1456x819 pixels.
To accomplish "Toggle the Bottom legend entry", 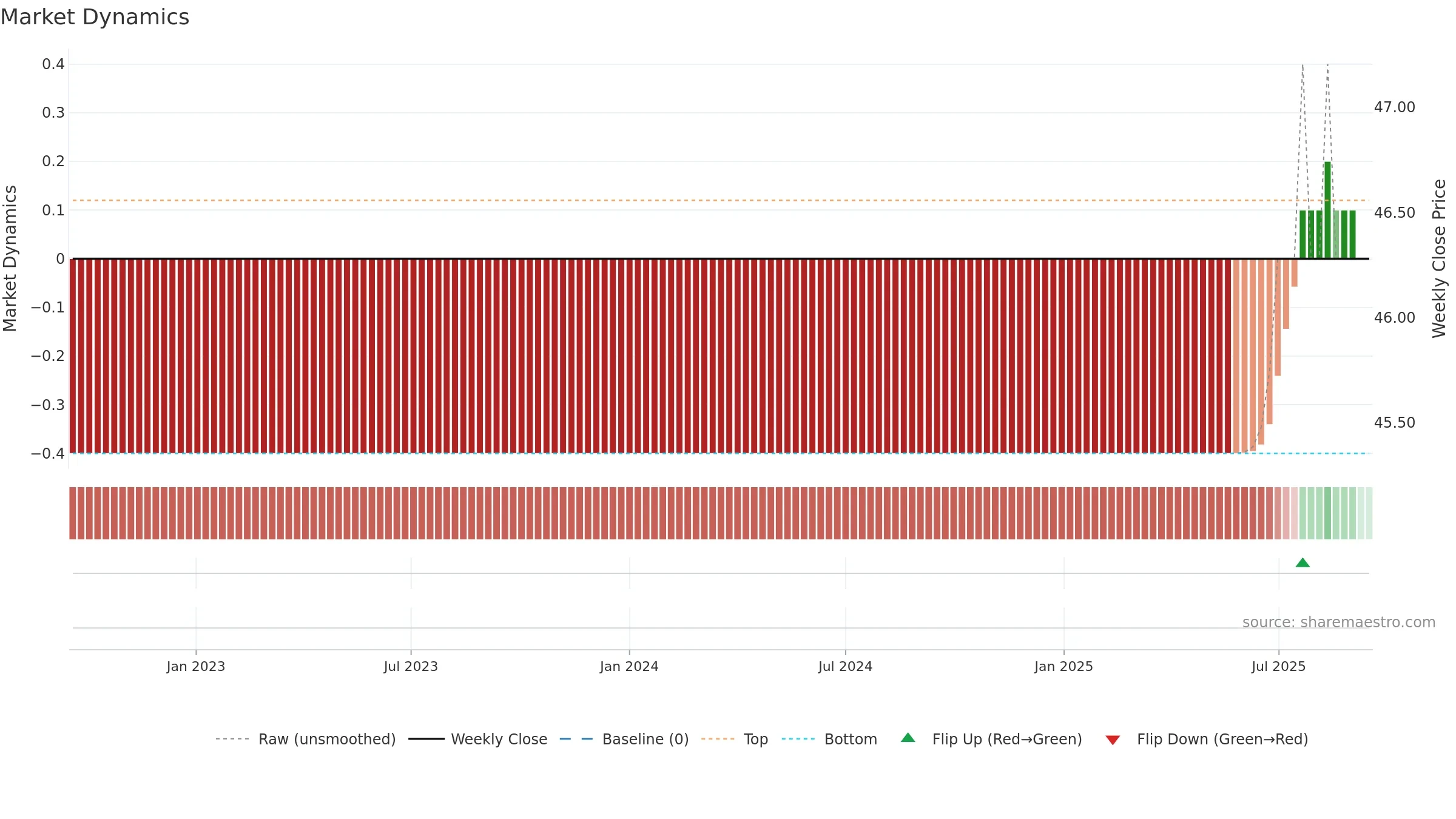I will [829, 739].
